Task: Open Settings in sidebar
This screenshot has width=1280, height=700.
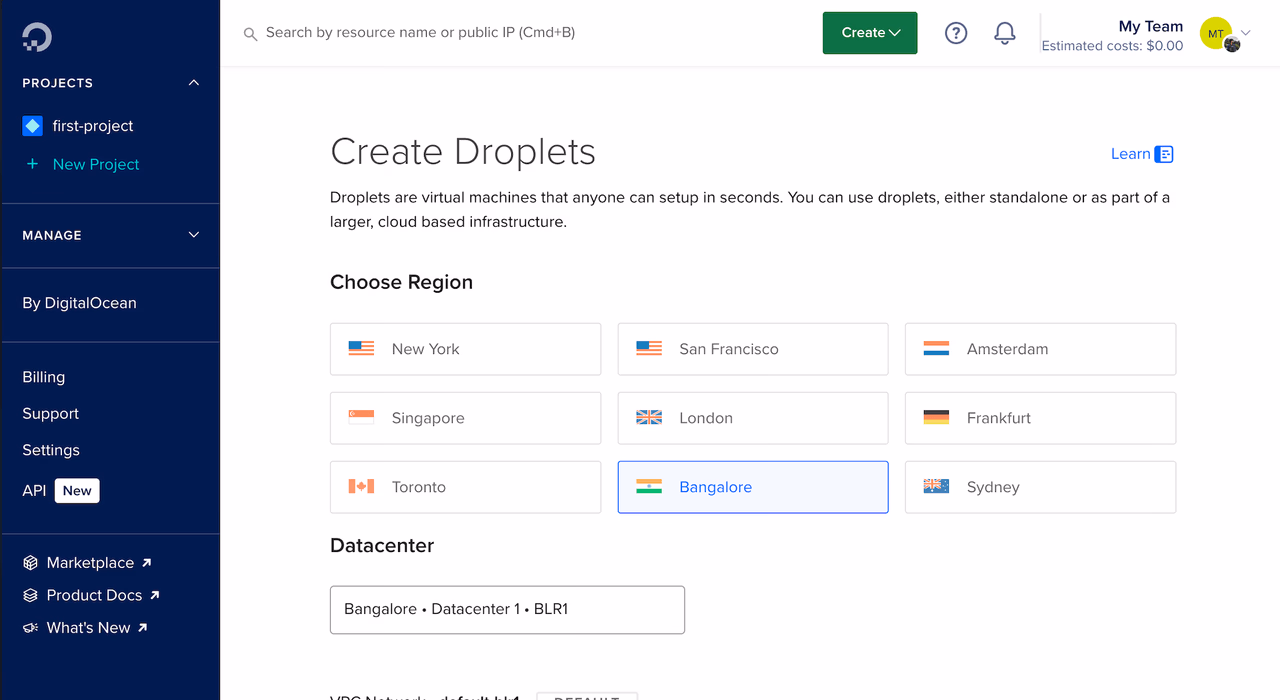Action: pyautogui.click(x=51, y=450)
